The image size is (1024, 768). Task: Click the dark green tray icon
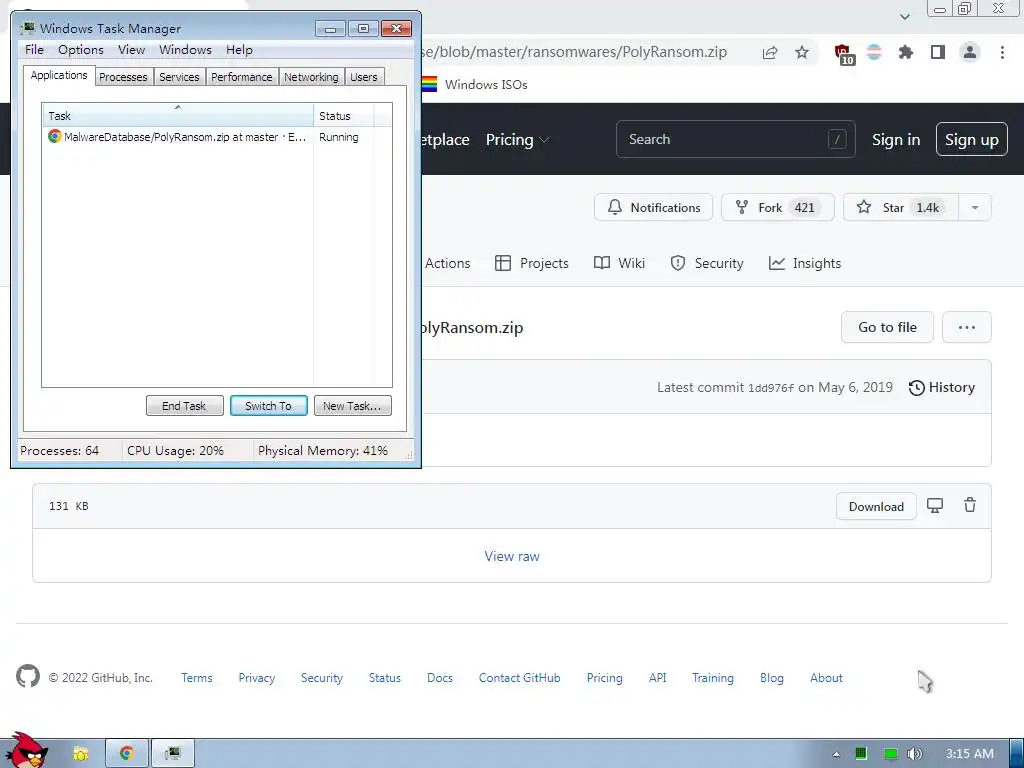tap(861, 754)
